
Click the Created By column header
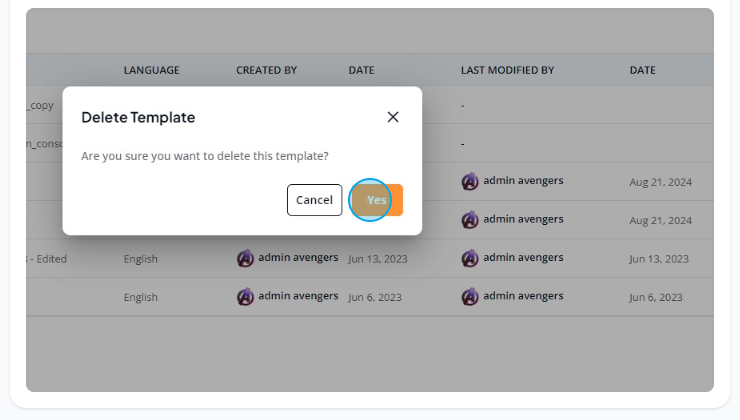(267, 70)
